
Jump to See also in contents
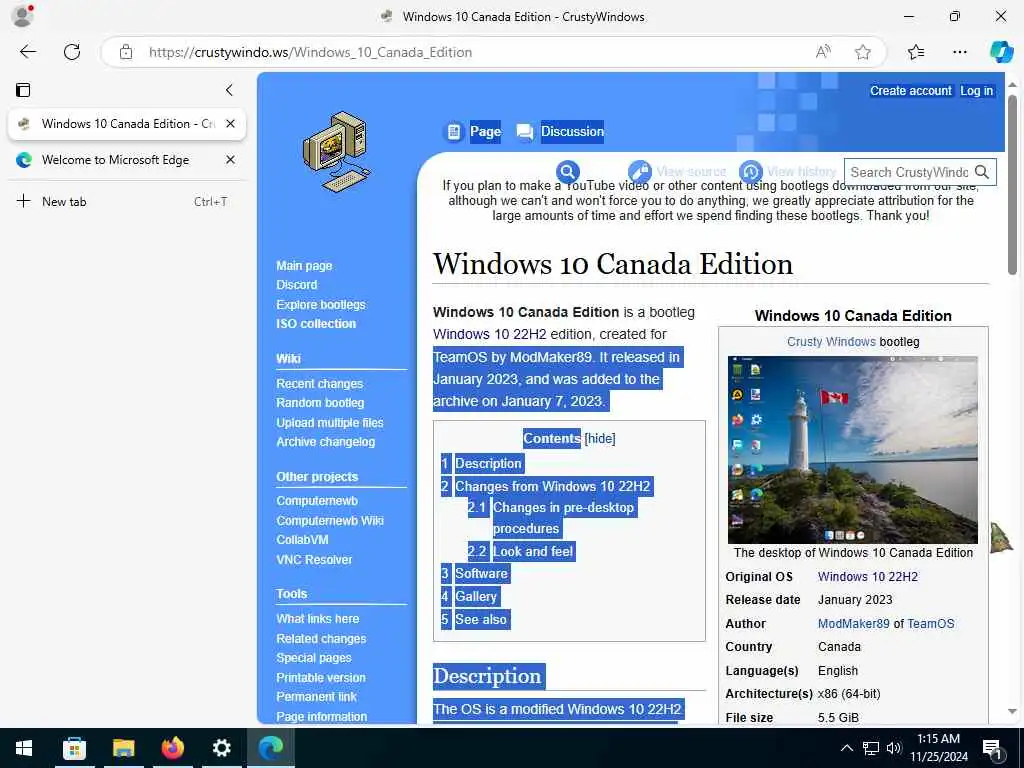tap(481, 619)
